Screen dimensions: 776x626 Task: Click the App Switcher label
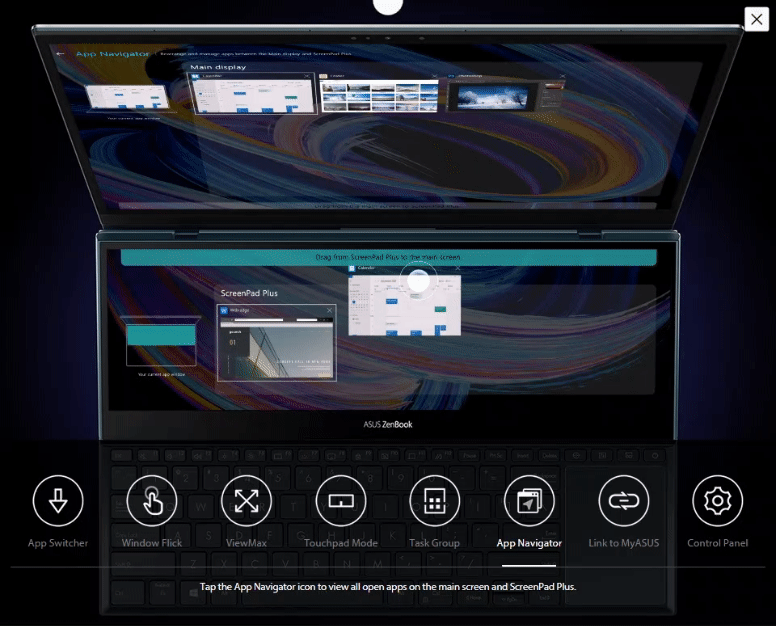point(58,543)
